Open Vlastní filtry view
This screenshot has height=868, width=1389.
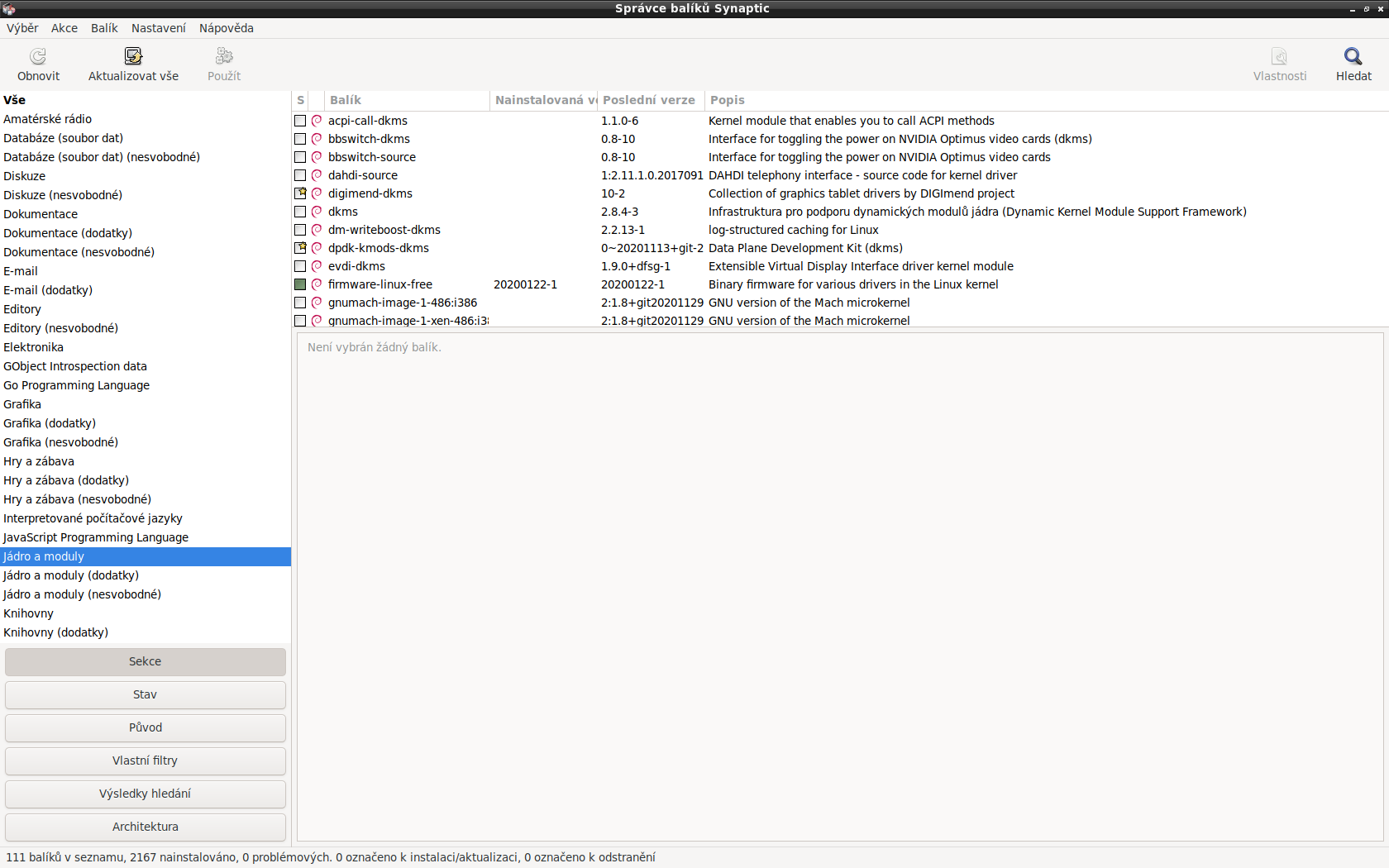pyautogui.click(x=146, y=761)
